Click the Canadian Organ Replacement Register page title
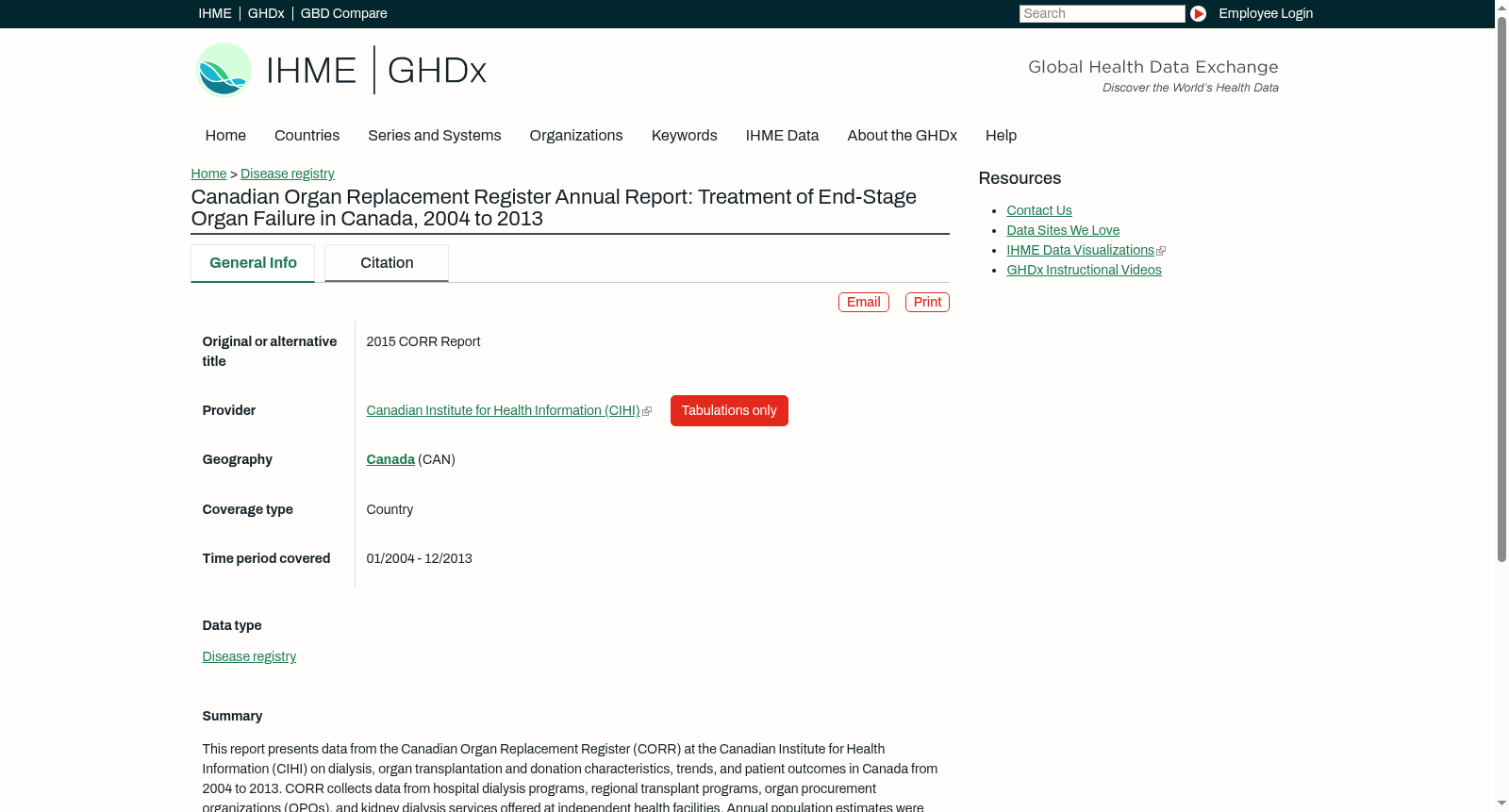 pos(554,207)
